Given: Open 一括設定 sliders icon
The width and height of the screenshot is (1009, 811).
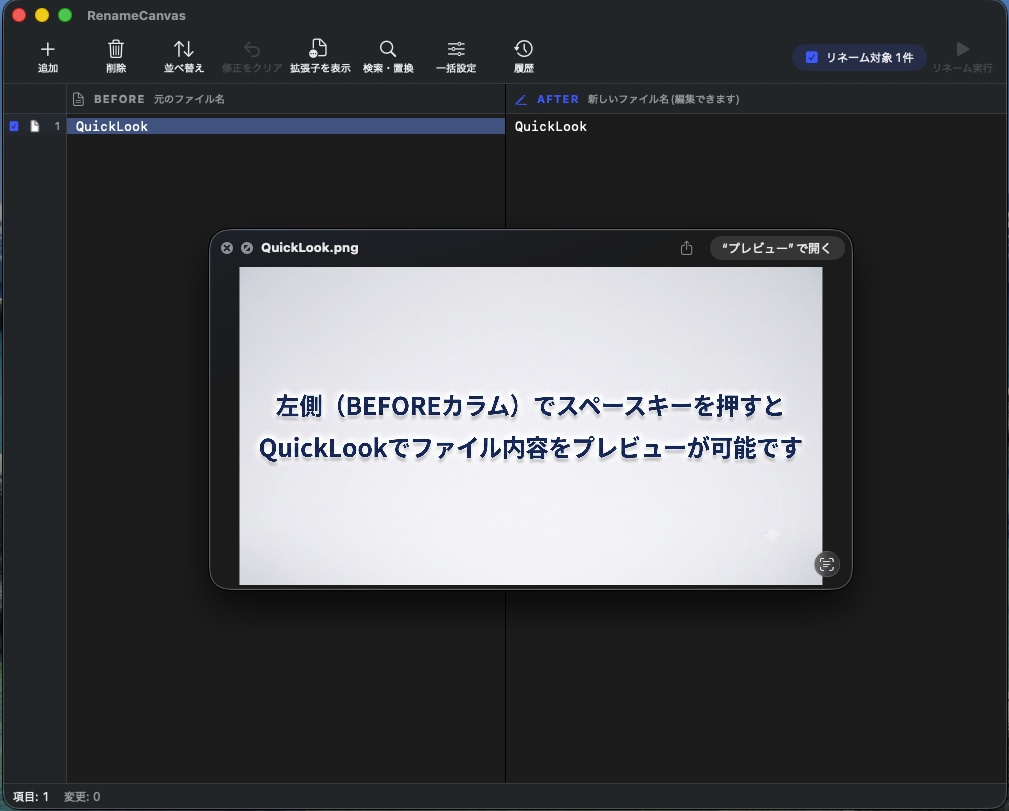Looking at the screenshot, I should pyautogui.click(x=456, y=49).
